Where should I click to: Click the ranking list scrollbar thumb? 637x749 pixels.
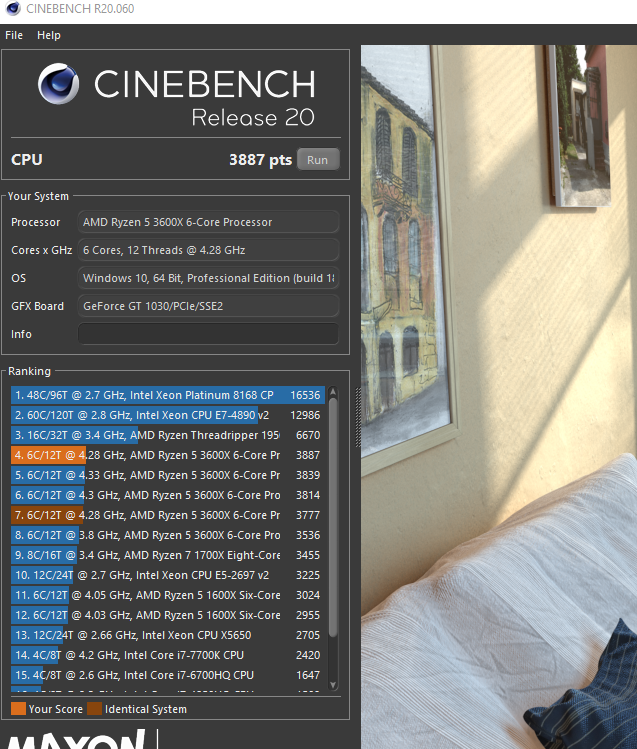coord(333,518)
